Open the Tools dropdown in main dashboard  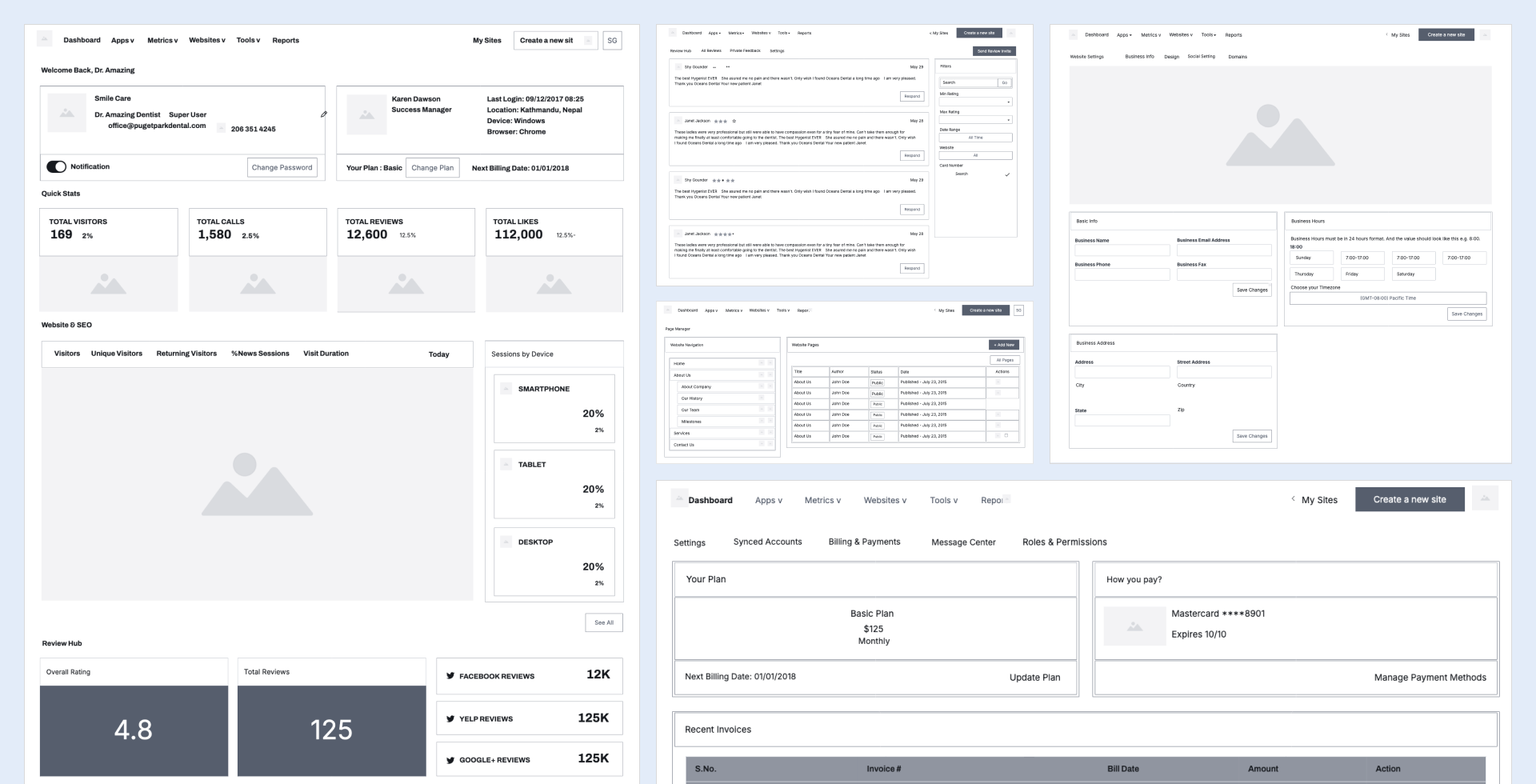pos(248,40)
